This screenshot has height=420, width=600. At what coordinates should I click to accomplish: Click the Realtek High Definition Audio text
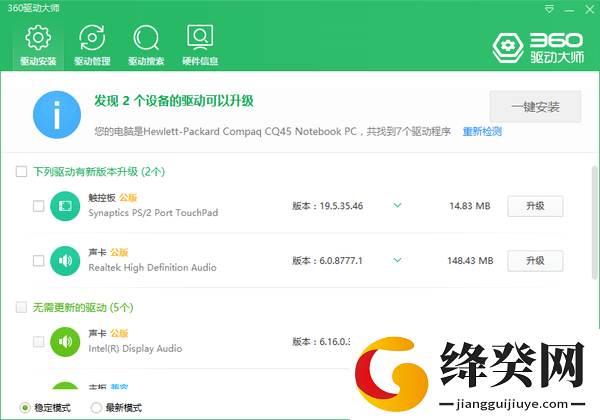click(152, 268)
